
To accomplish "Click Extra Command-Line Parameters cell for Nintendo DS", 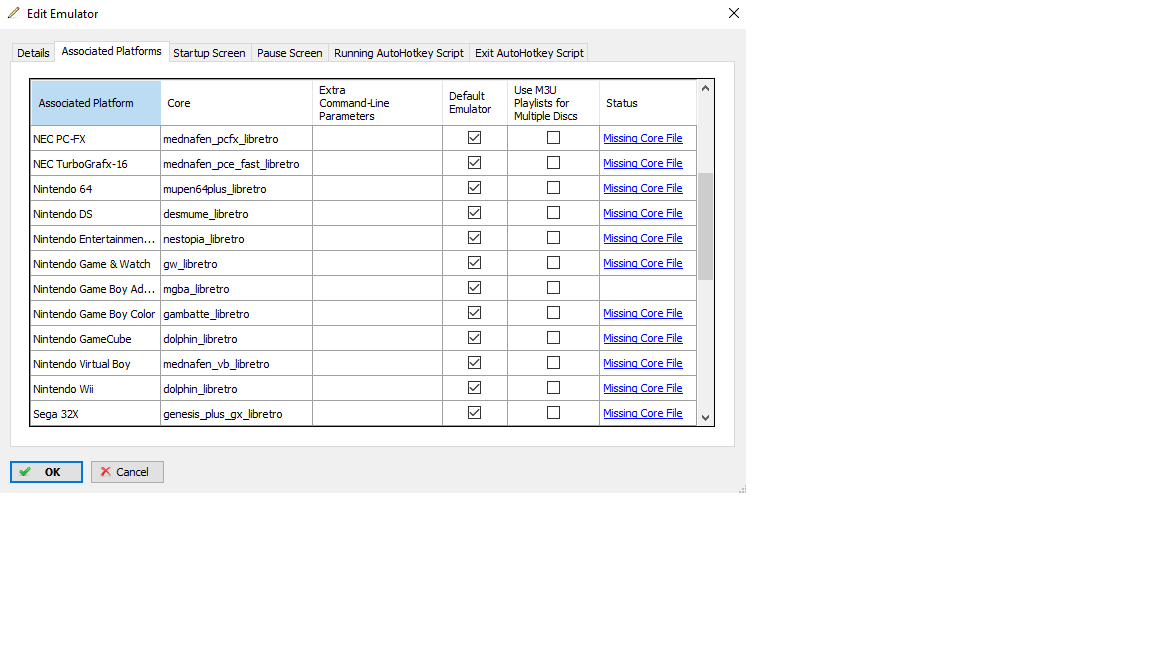I will pyautogui.click(x=378, y=214).
